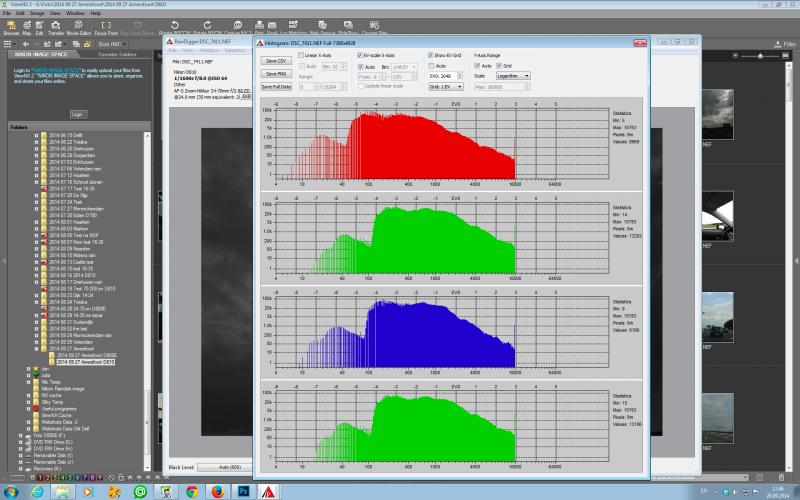Open the Scale Logarithm dropdown
This screenshot has width=800, height=500.
coord(513,76)
